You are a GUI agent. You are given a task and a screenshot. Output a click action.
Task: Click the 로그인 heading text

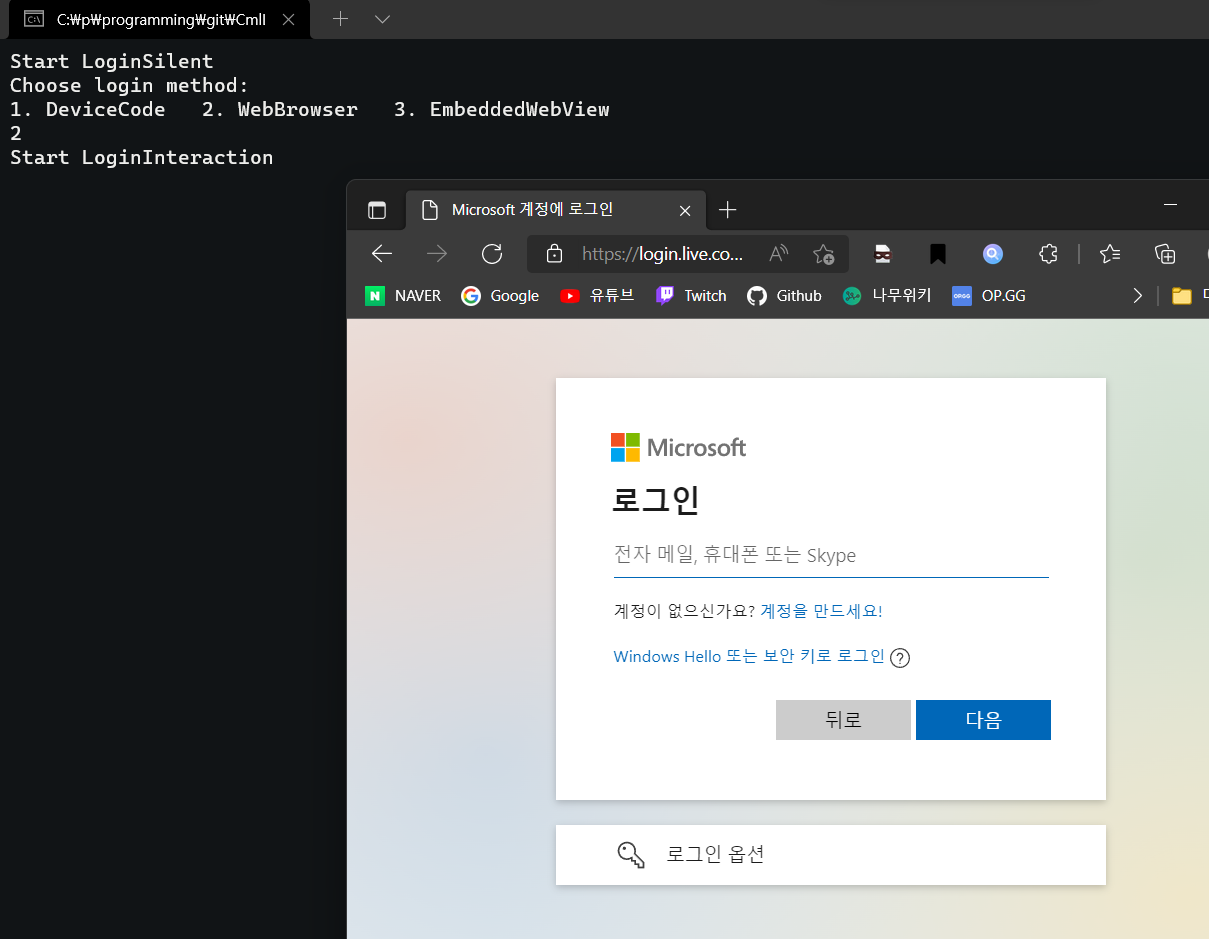tap(655, 499)
